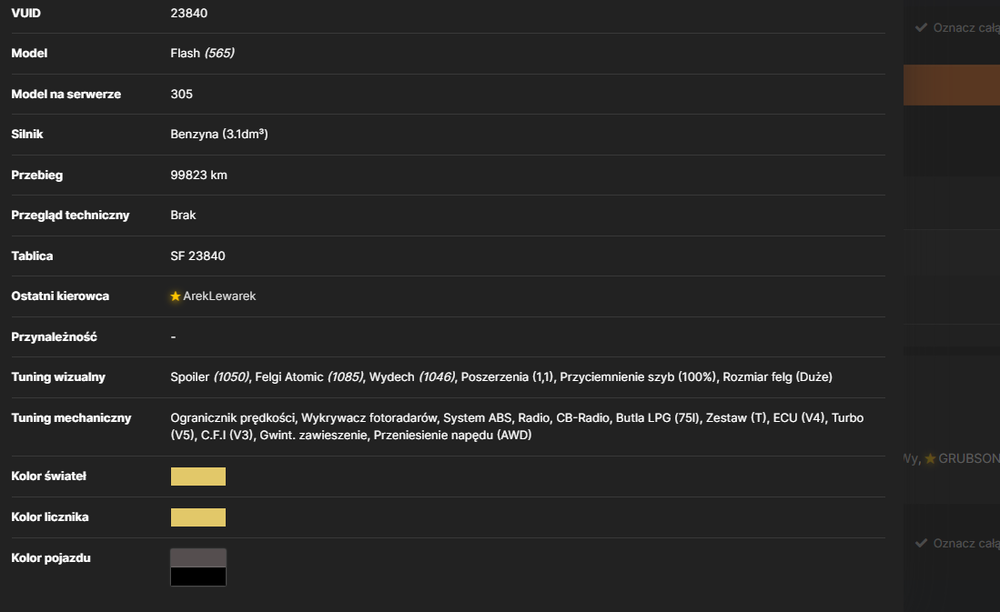Click the checkmark icon of the upper Oznacz całą
This screenshot has width=1000, height=612.
(921, 27)
